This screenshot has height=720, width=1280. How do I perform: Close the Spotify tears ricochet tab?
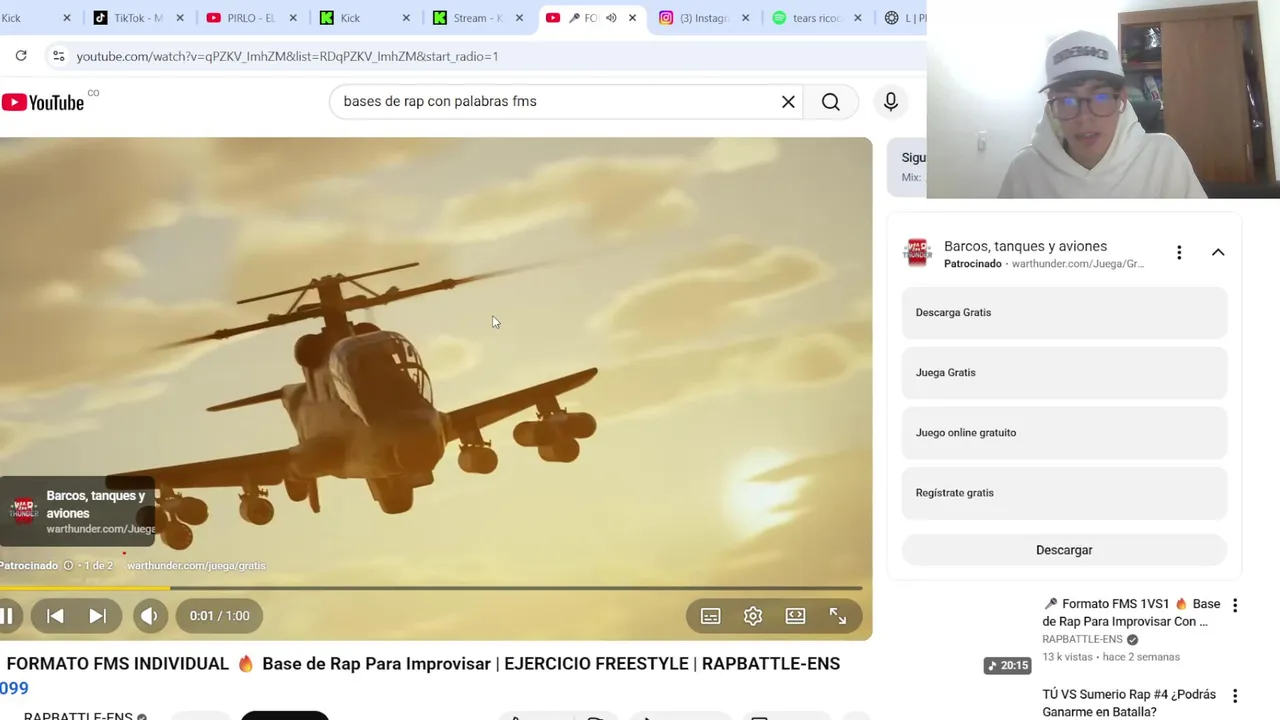[857, 18]
